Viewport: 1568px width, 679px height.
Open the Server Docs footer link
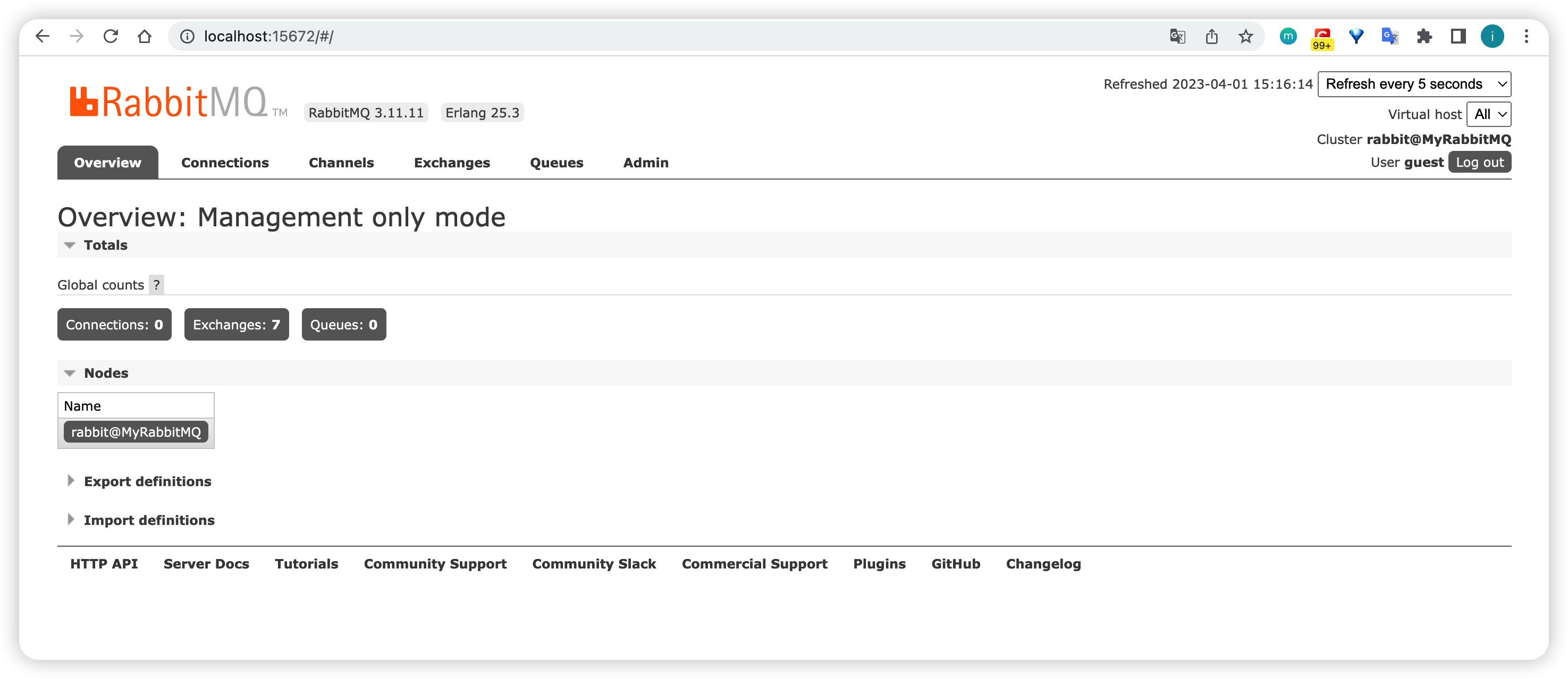point(206,564)
